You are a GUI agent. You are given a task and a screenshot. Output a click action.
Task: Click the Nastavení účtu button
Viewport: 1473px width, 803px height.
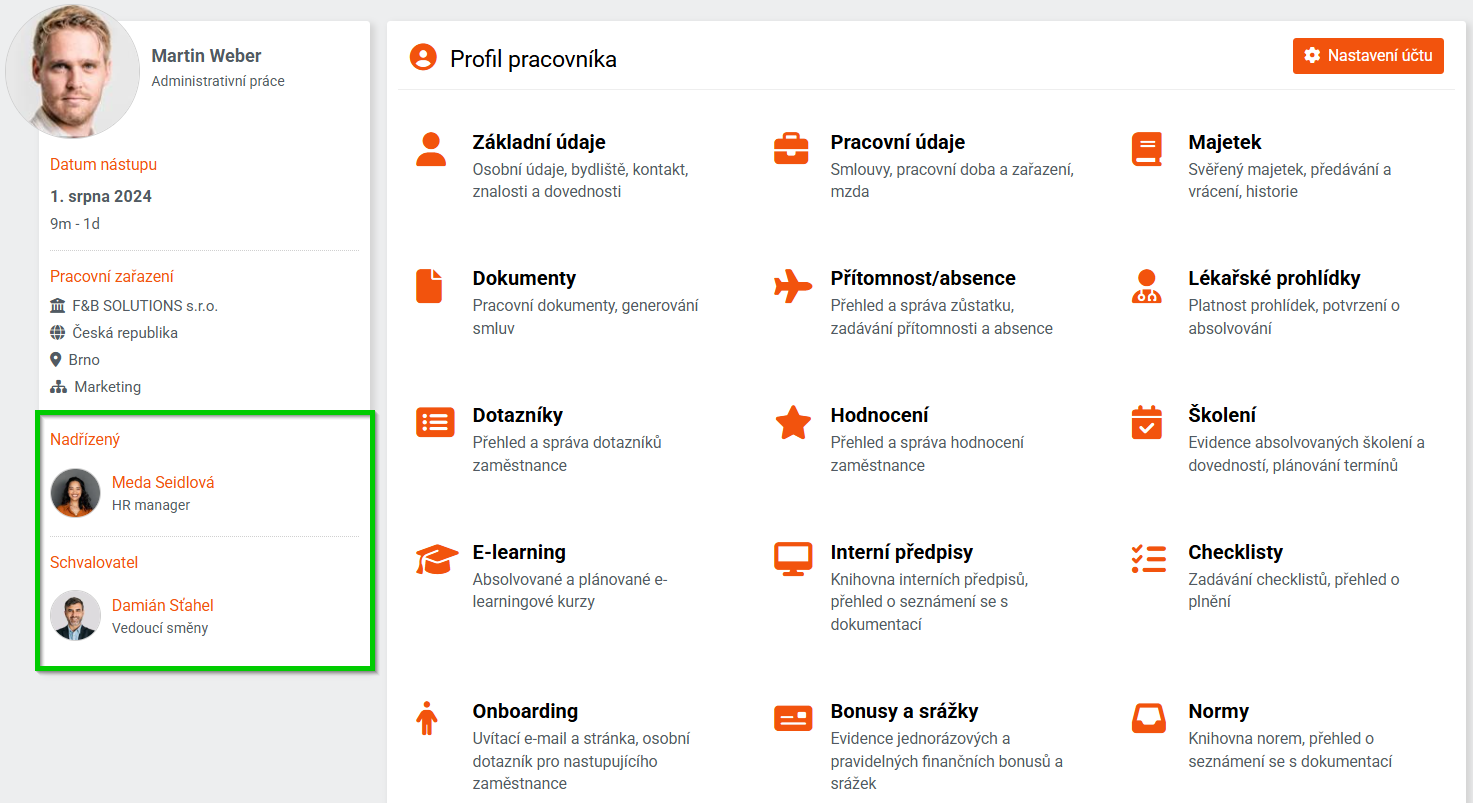pos(1368,56)
